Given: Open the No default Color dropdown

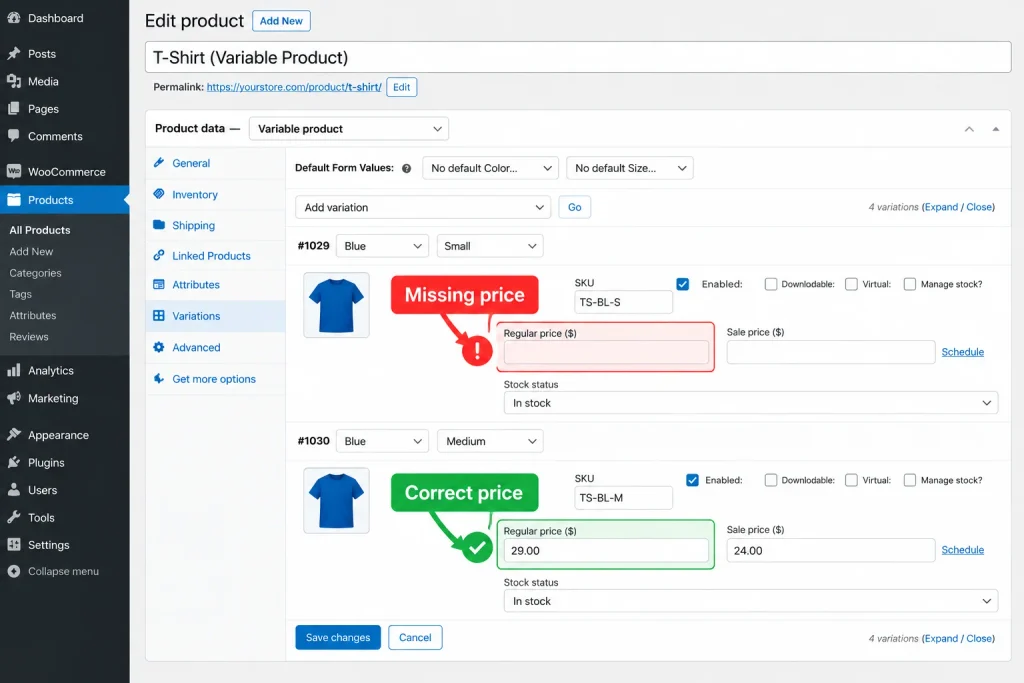Looking at the screenshot, I should click(490, 168).
